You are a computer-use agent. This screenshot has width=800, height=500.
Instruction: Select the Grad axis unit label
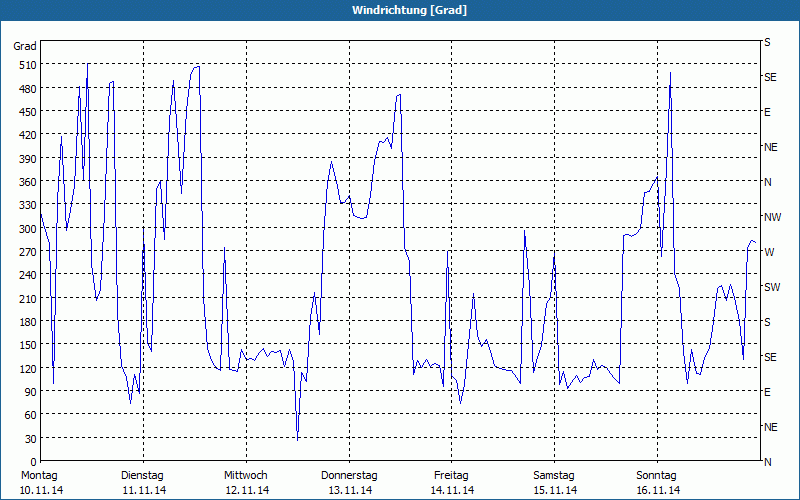click(25, 46)
